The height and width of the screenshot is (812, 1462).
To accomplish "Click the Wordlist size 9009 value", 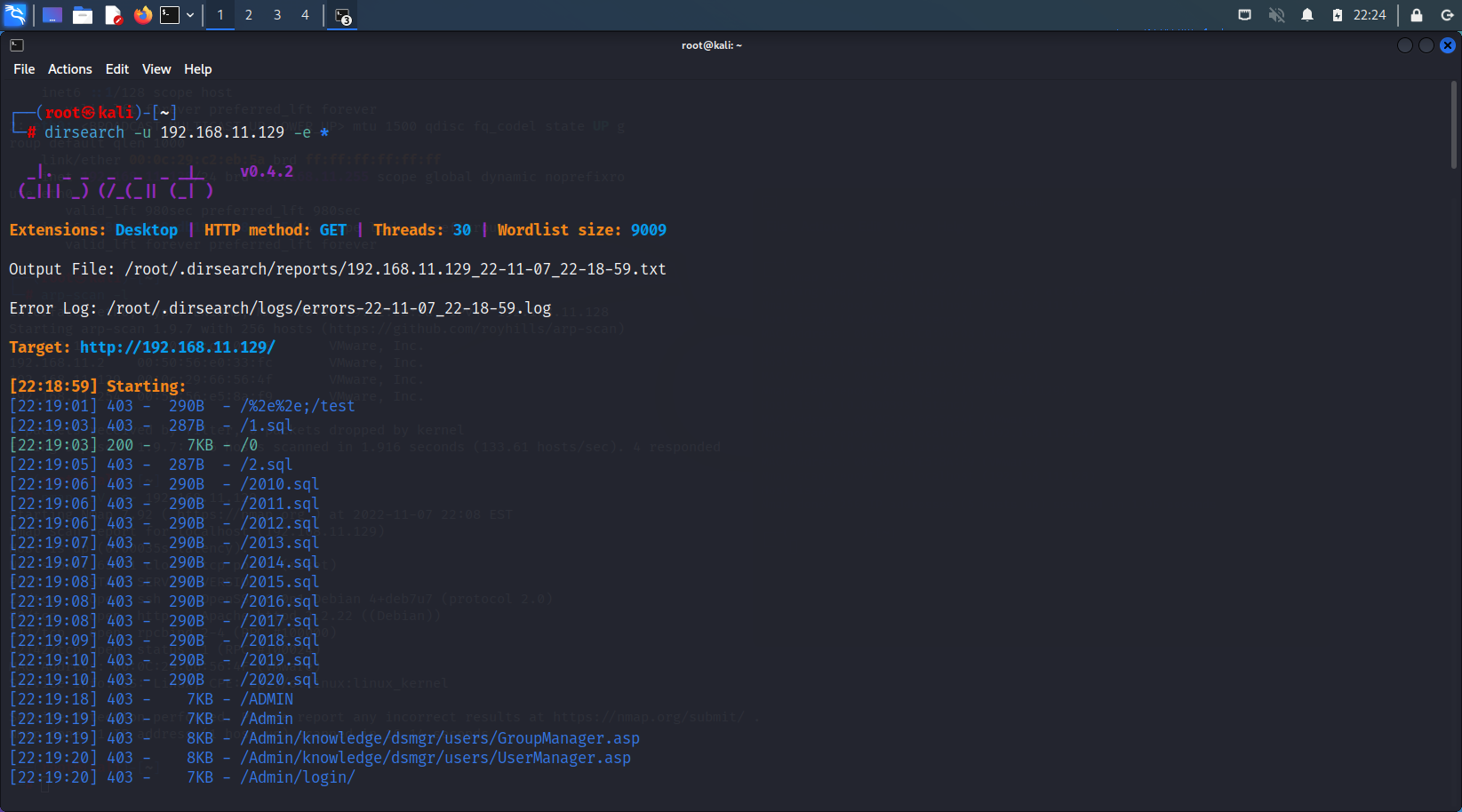I will click(649, 230).
